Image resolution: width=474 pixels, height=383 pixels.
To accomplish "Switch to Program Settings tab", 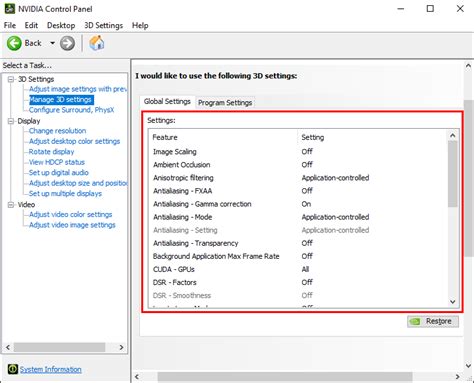I will coord(225,103).
